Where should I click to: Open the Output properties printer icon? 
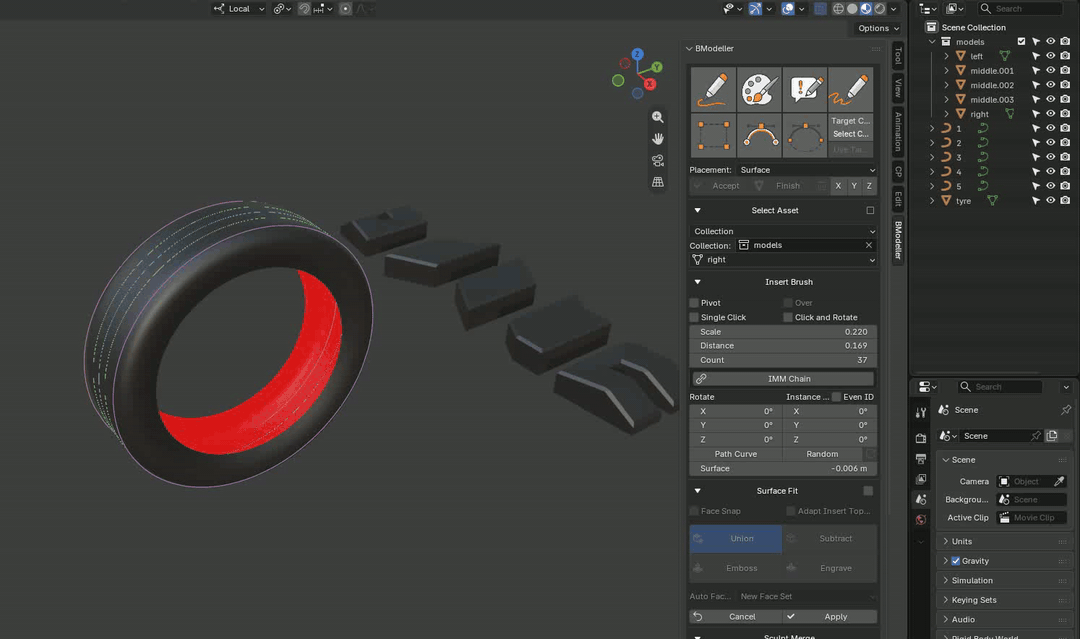click(921, 459)
